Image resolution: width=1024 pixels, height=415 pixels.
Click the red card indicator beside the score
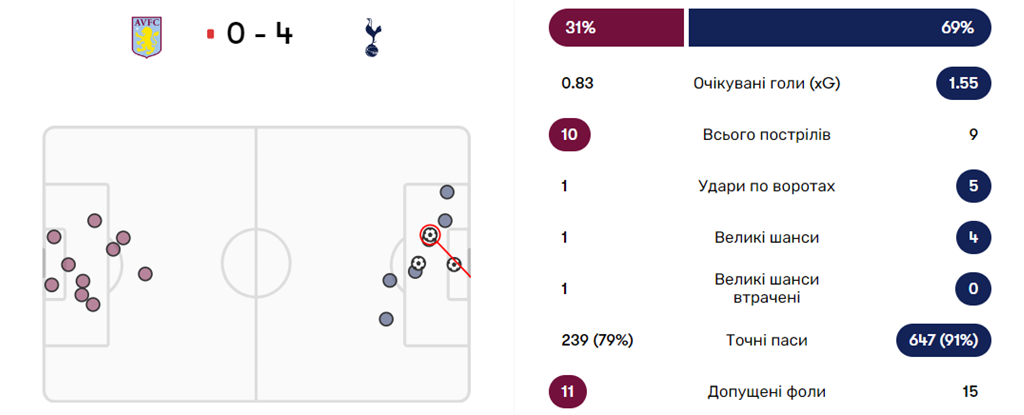[x=211, y=34]
